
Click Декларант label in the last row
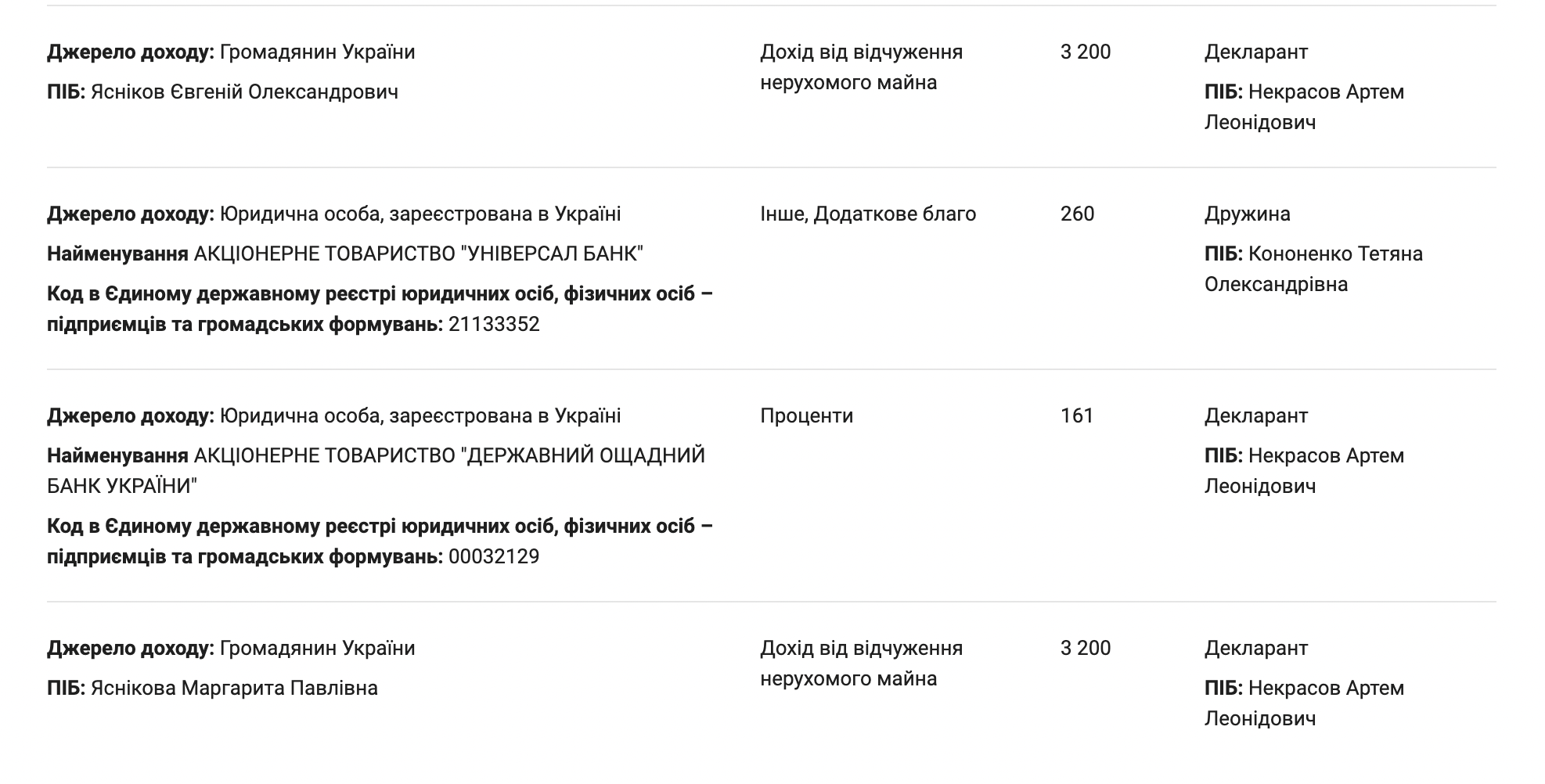tap(1255, 649)
